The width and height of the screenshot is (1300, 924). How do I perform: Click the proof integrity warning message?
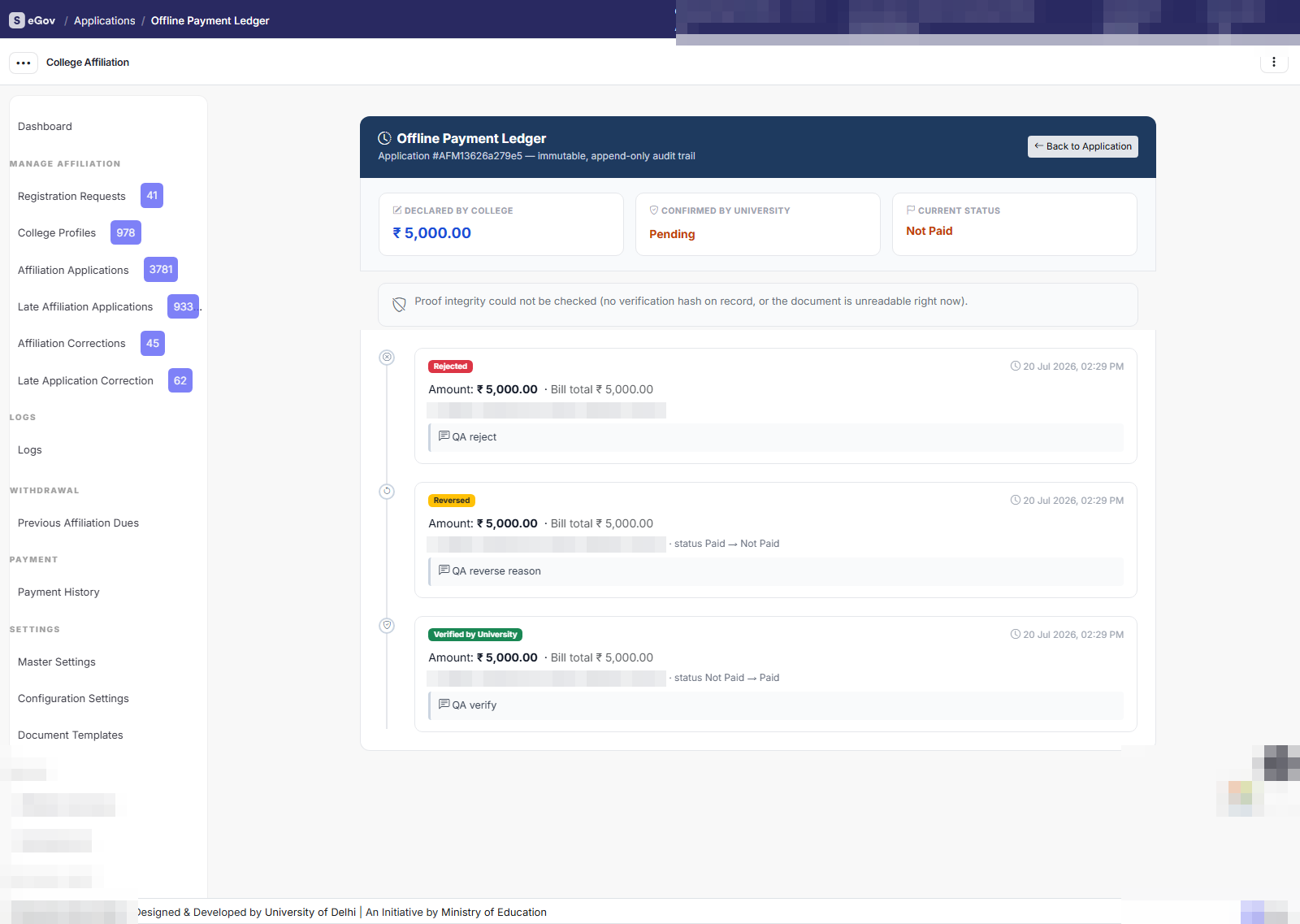click(x=691, y=301)
